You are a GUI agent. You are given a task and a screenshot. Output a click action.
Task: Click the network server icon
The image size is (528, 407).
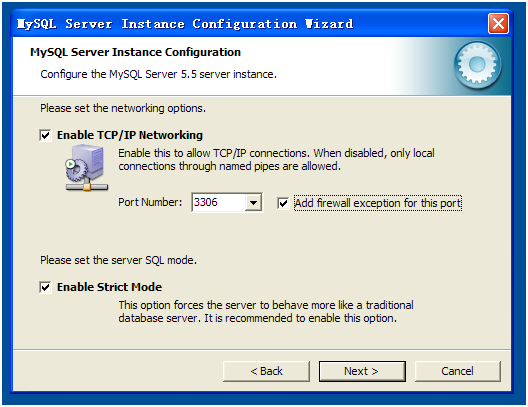[87, 168]
